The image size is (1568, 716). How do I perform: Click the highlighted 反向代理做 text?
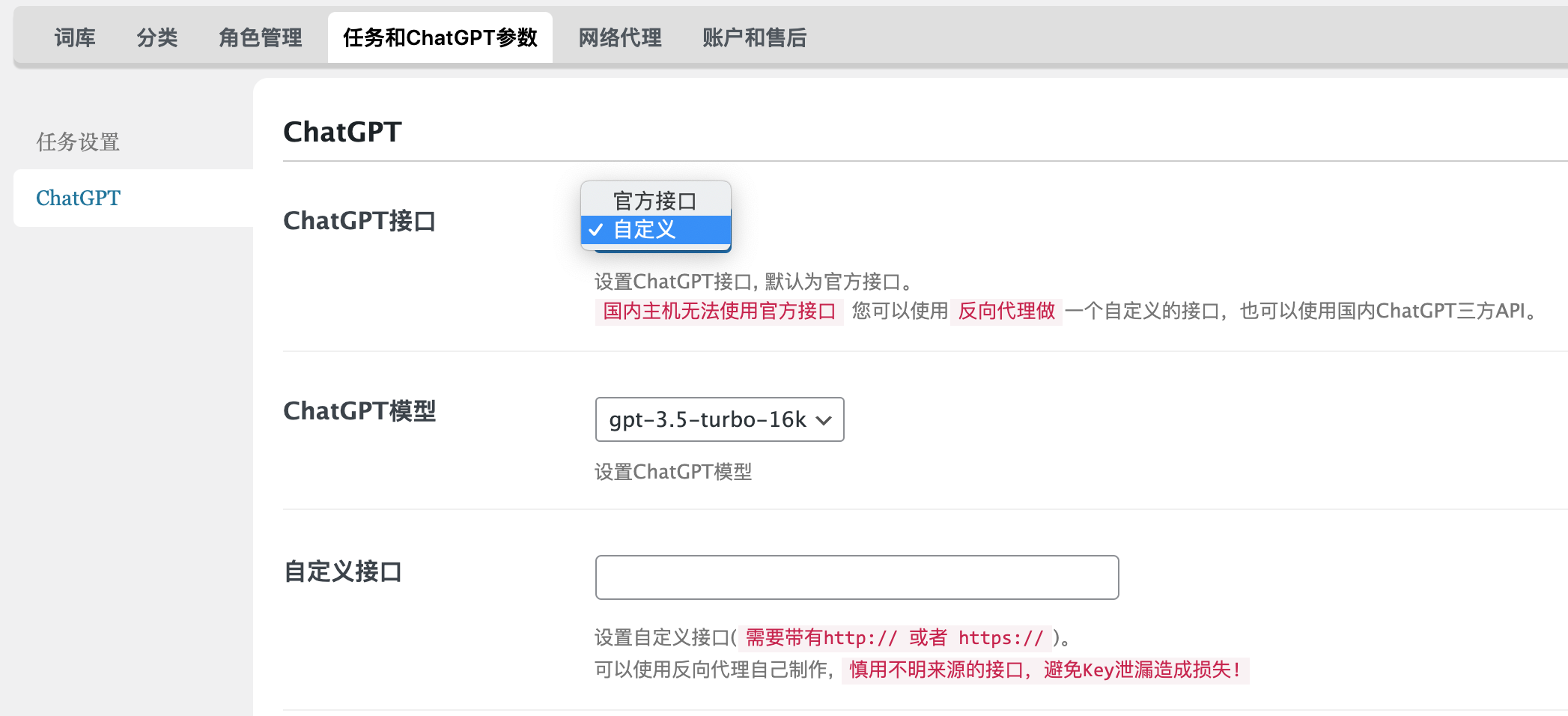tap(1006, 311)
